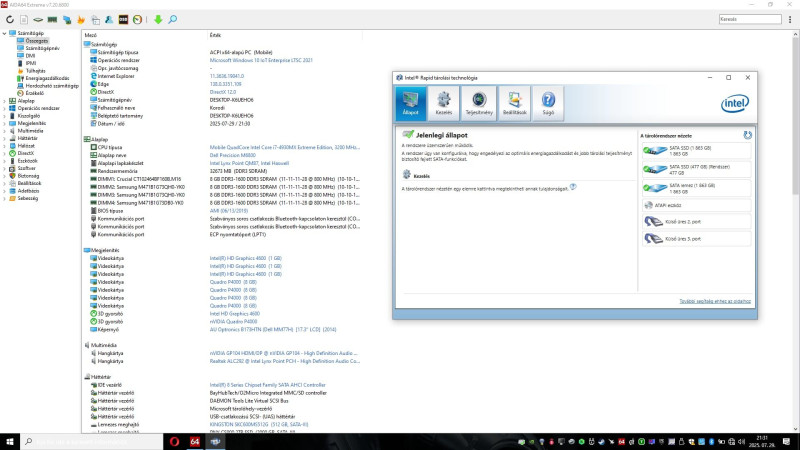The image size is (800, 450).
Task: Click the user contact toolbar icon
Action: 109,19
